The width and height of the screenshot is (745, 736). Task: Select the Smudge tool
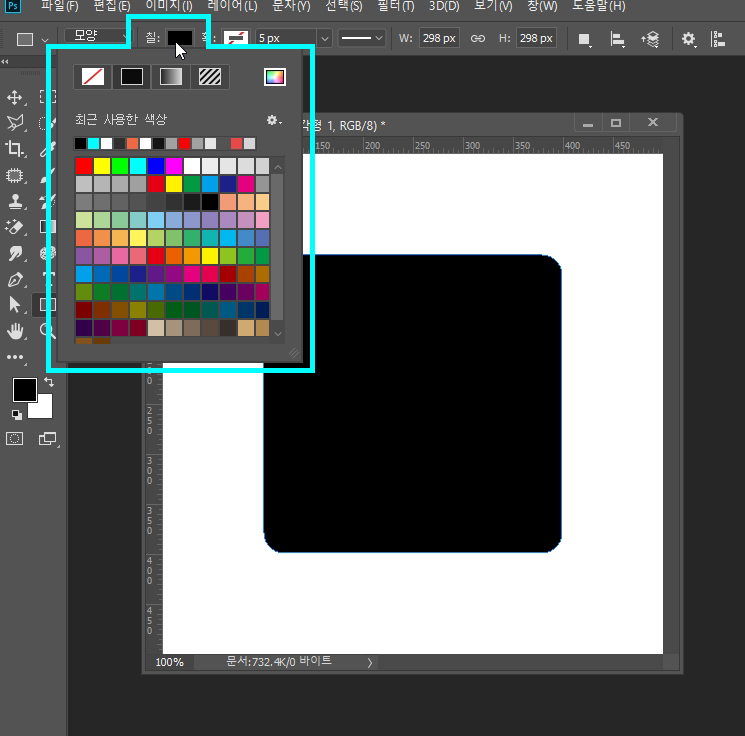pyautogui.click(x=15, y=253)
